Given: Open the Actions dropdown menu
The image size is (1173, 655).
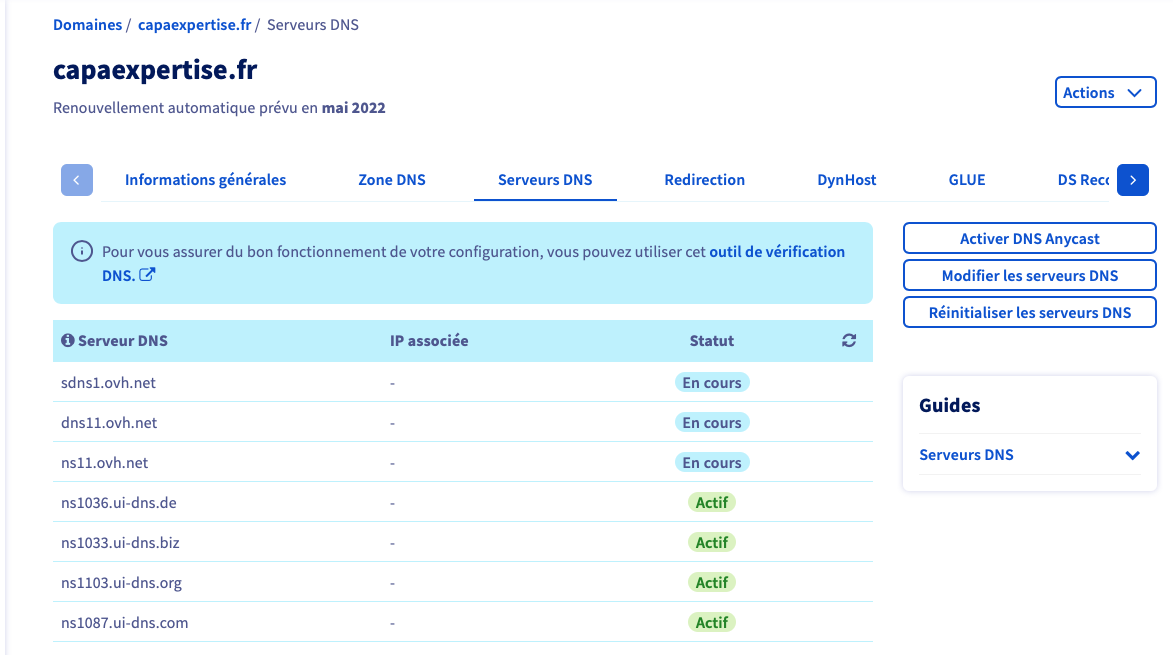Looking at the screenshot, I should click(x=1105, y=93).
